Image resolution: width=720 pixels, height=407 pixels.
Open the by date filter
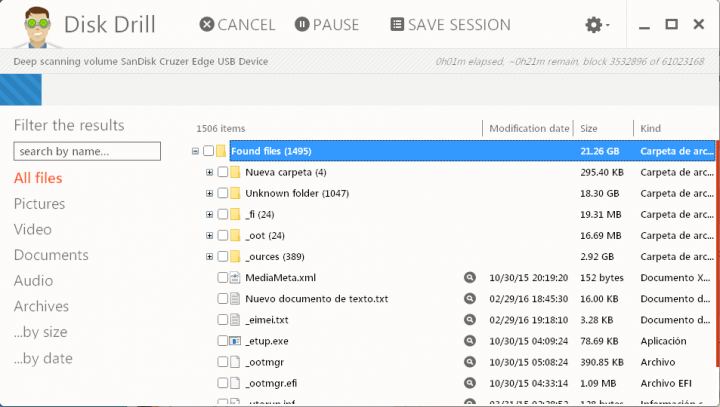click(x=43, y=358)
